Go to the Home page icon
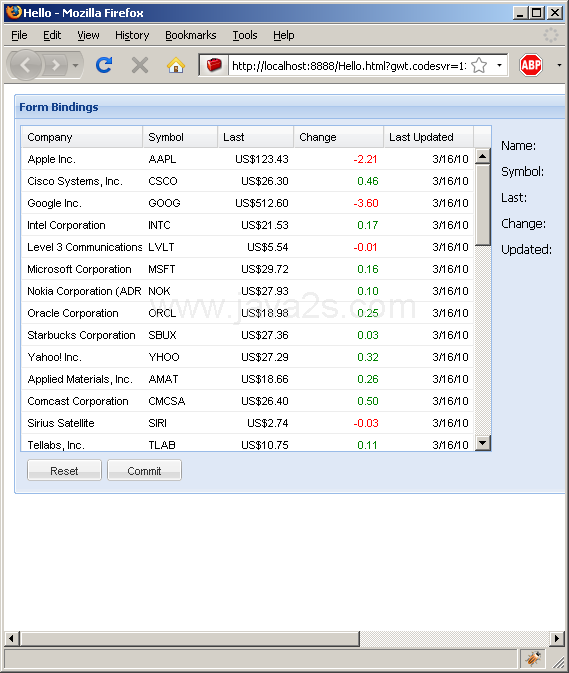569x673 pixels. pos(176,65)
